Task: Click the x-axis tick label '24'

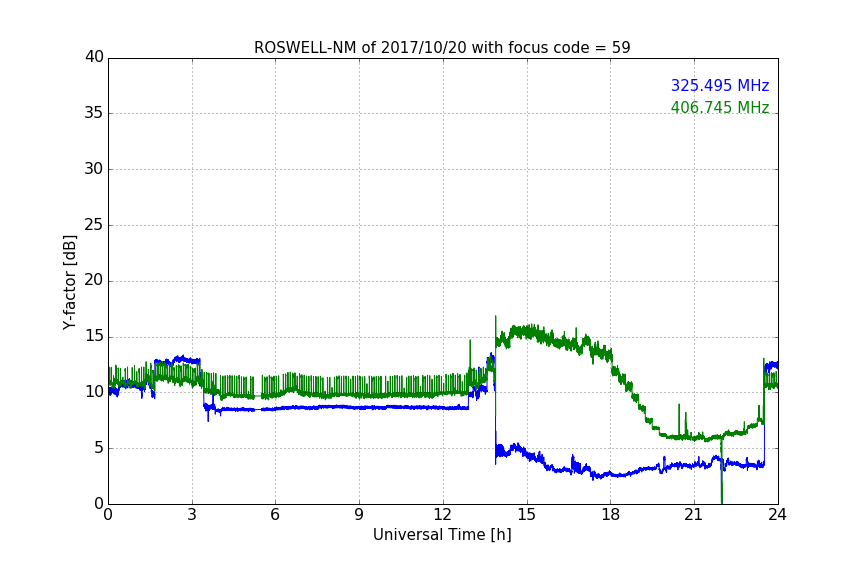Action: 777,515
